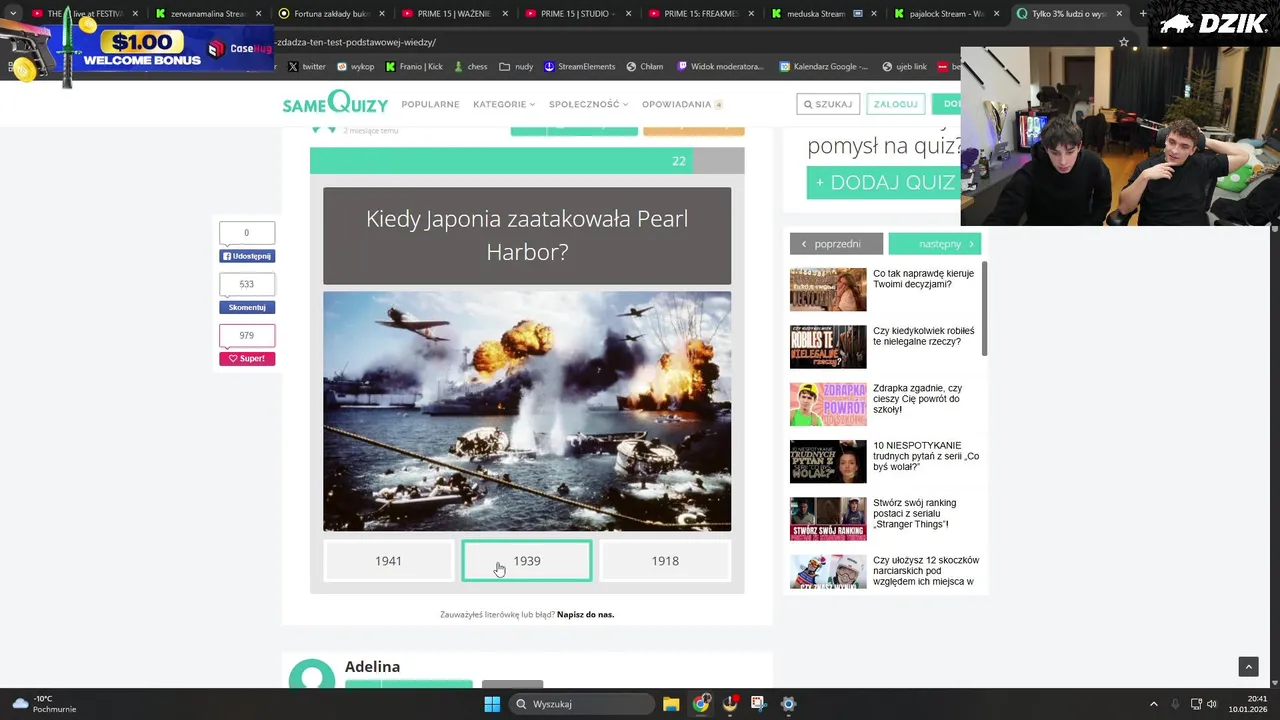The width and height of the screenshot is (1280, 720).
Task: Open the skoczków narciarskich quiz link
Action: coord(926,571)
